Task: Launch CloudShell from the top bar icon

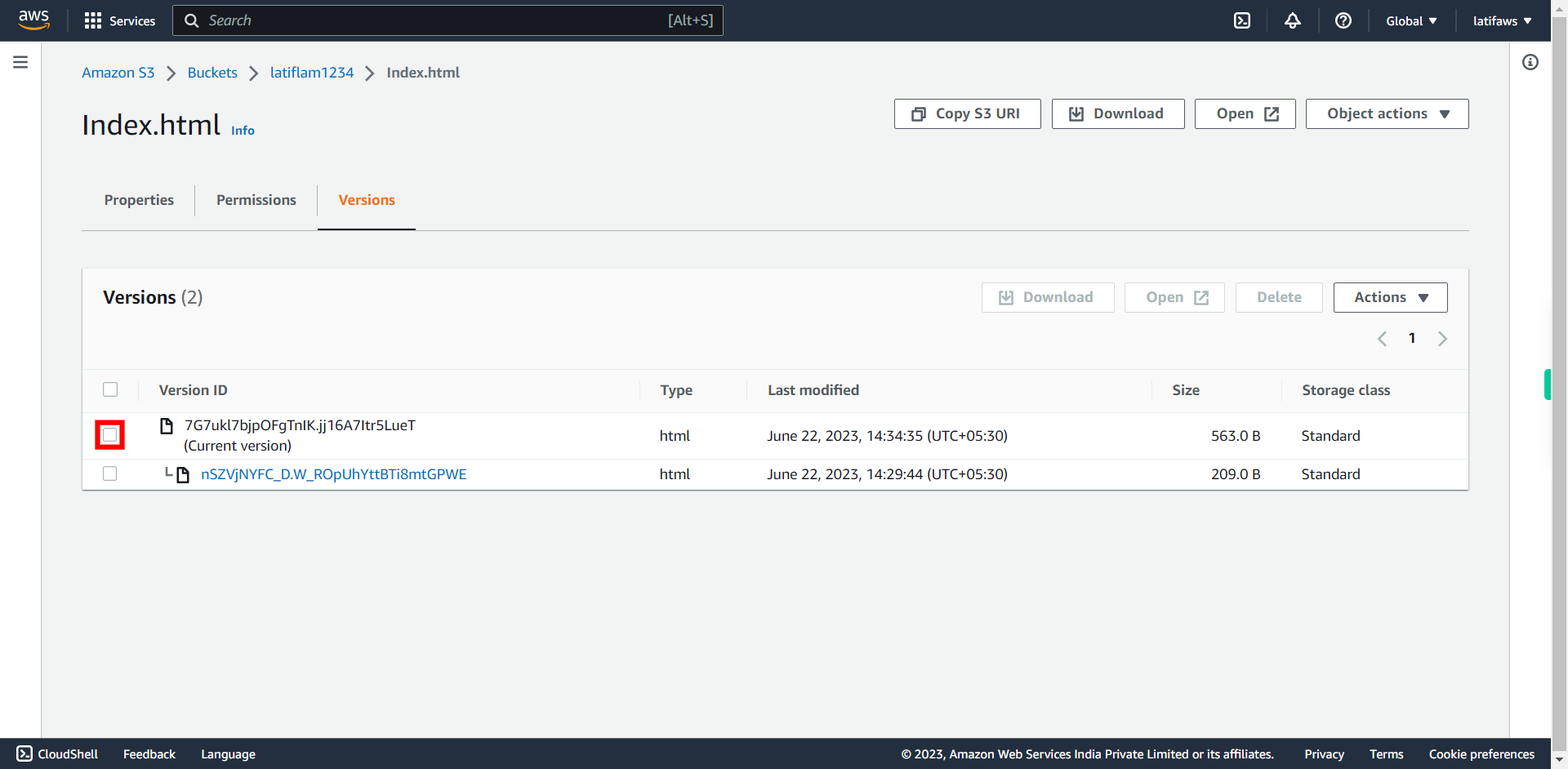Action: (x=1242, y=20)
